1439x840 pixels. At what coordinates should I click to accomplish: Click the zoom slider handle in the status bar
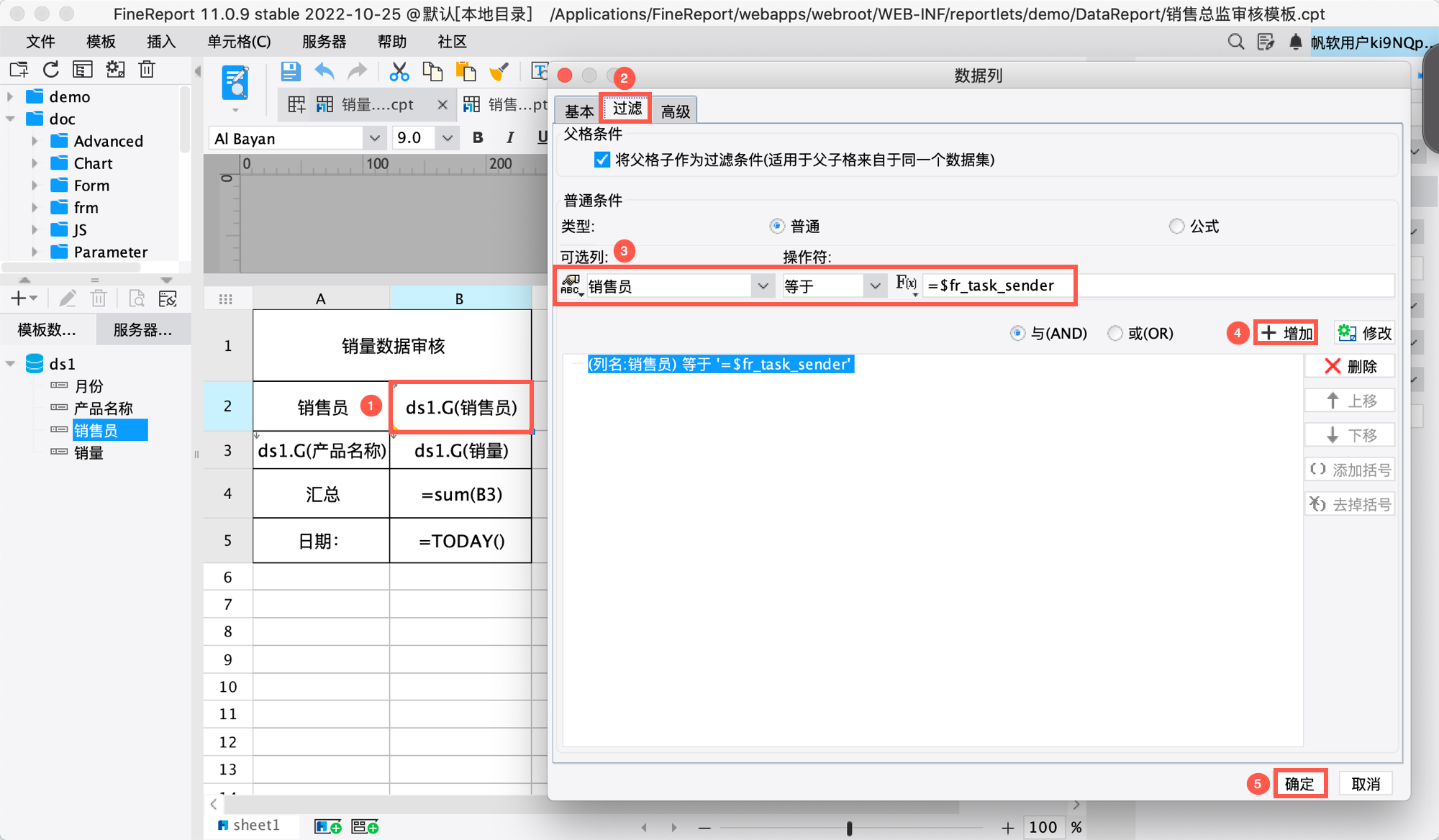coord(850,828)
